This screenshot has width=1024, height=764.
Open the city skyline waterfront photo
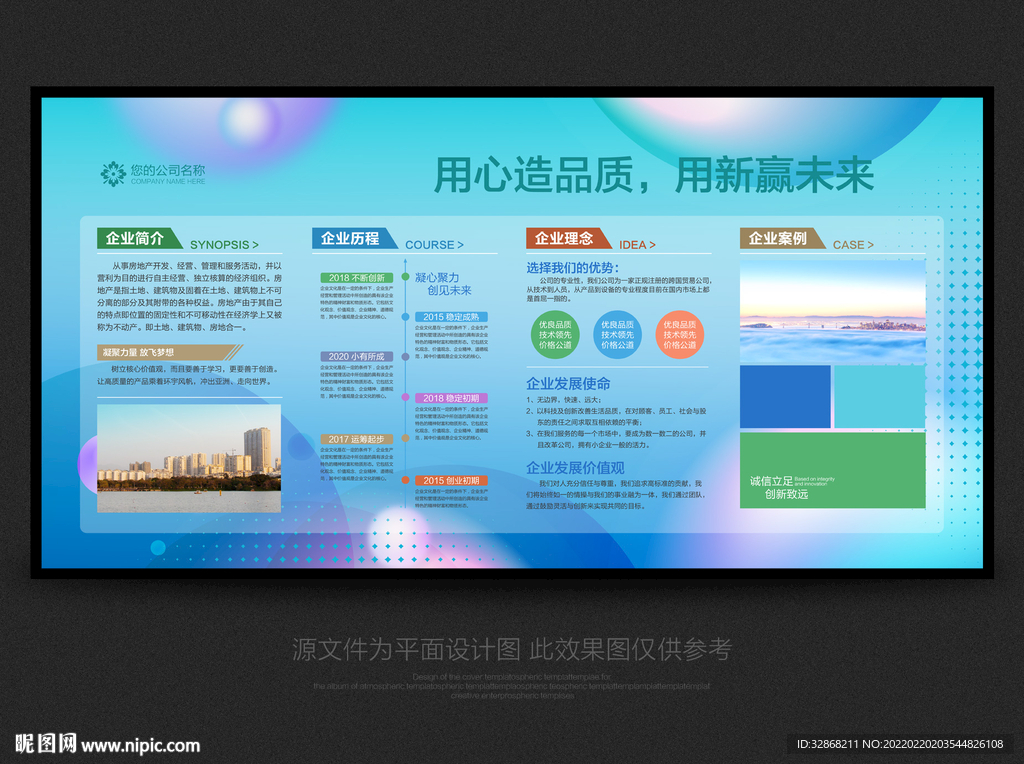tap(189, 458)
